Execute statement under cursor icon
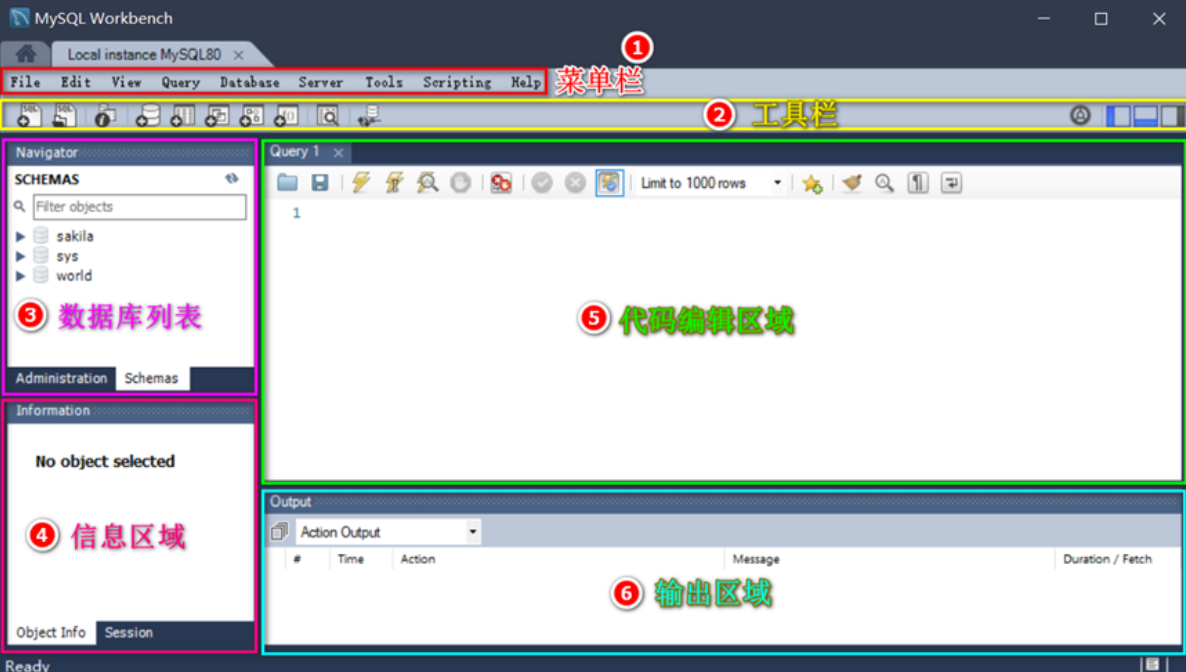The height and width of the screenshot is (672, 1186). point(394,182)
